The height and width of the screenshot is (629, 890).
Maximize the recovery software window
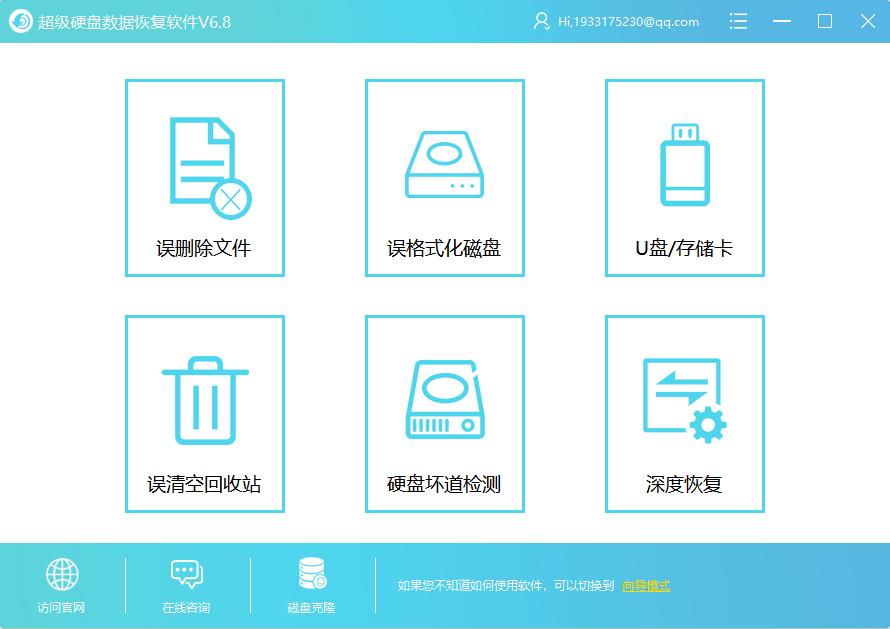click(x=825, y=22)
